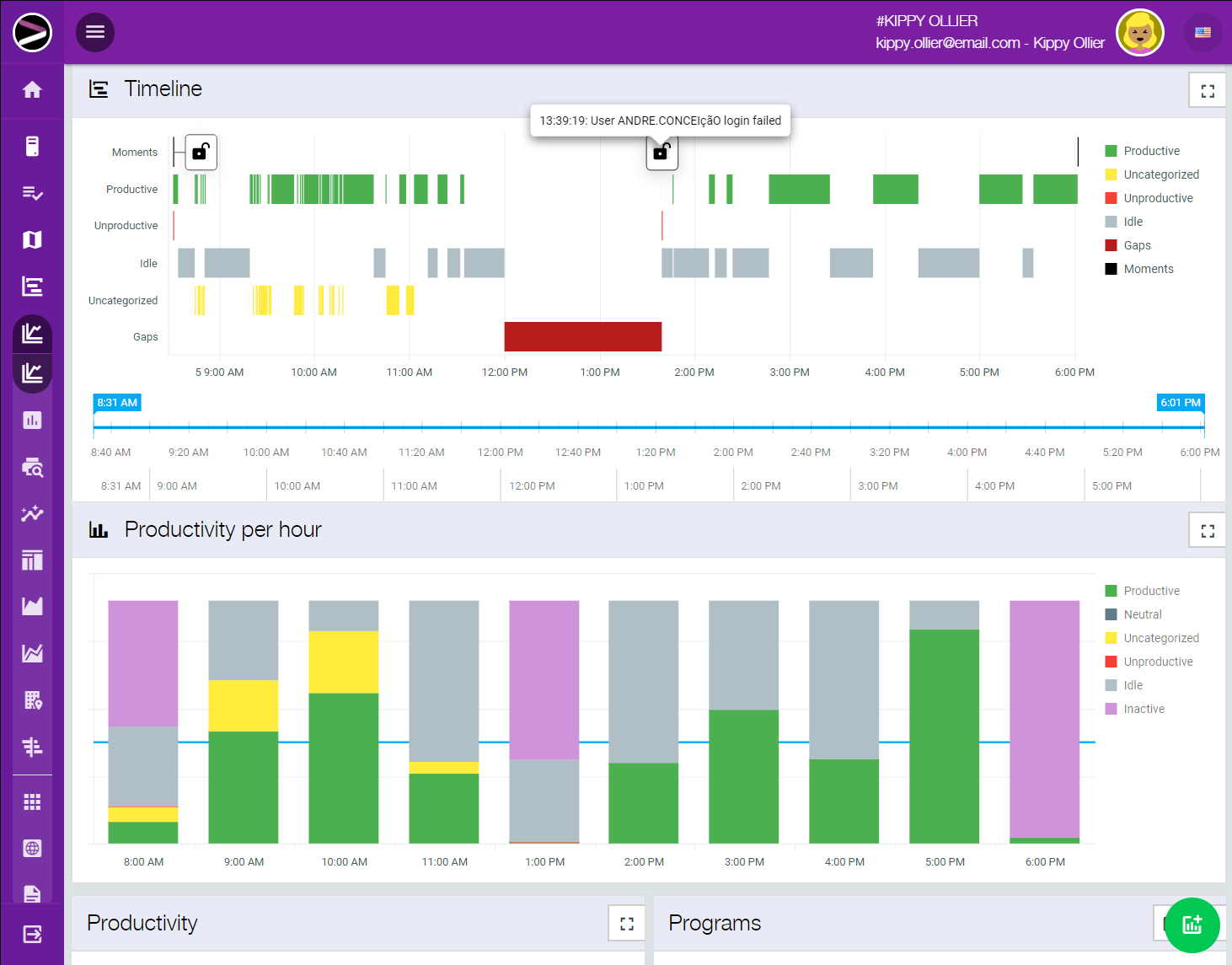Image resolution: width=1232 pixels, height=965 pixels.
Task: Go to Home in sidebar
Action: (x=32, y=90)
